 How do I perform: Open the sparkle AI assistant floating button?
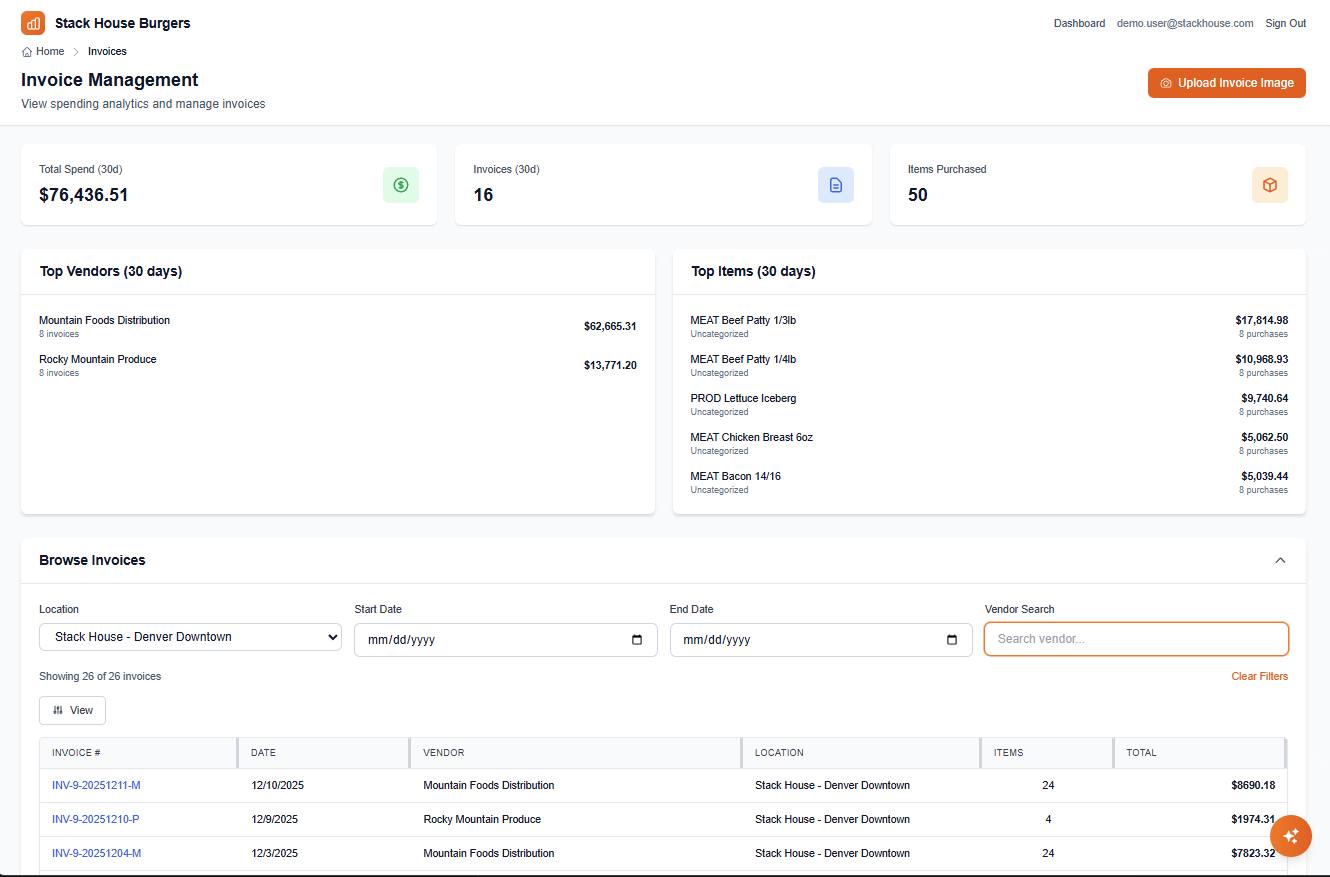point(1290,836)
